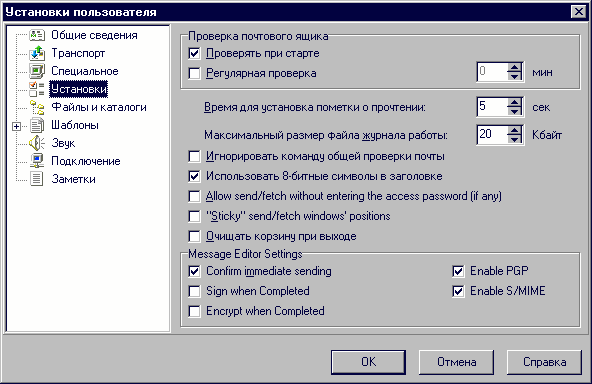This screenshot has width=592, height=384.
Task: Click the Файлы и каталоги folder icon
Action: click(x=37, y=107)
